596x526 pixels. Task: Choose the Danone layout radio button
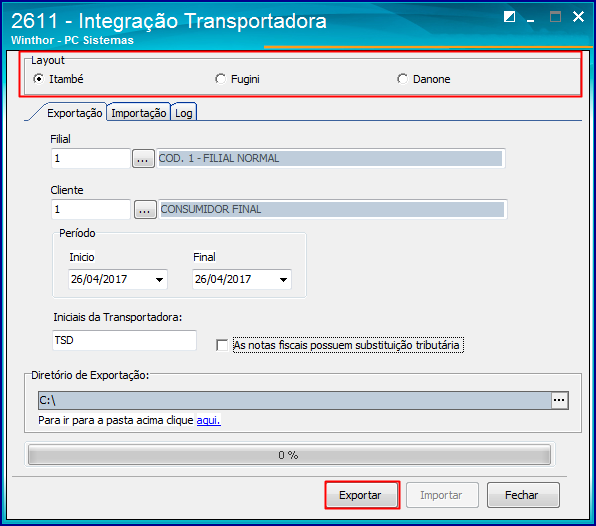pos(403,79)
